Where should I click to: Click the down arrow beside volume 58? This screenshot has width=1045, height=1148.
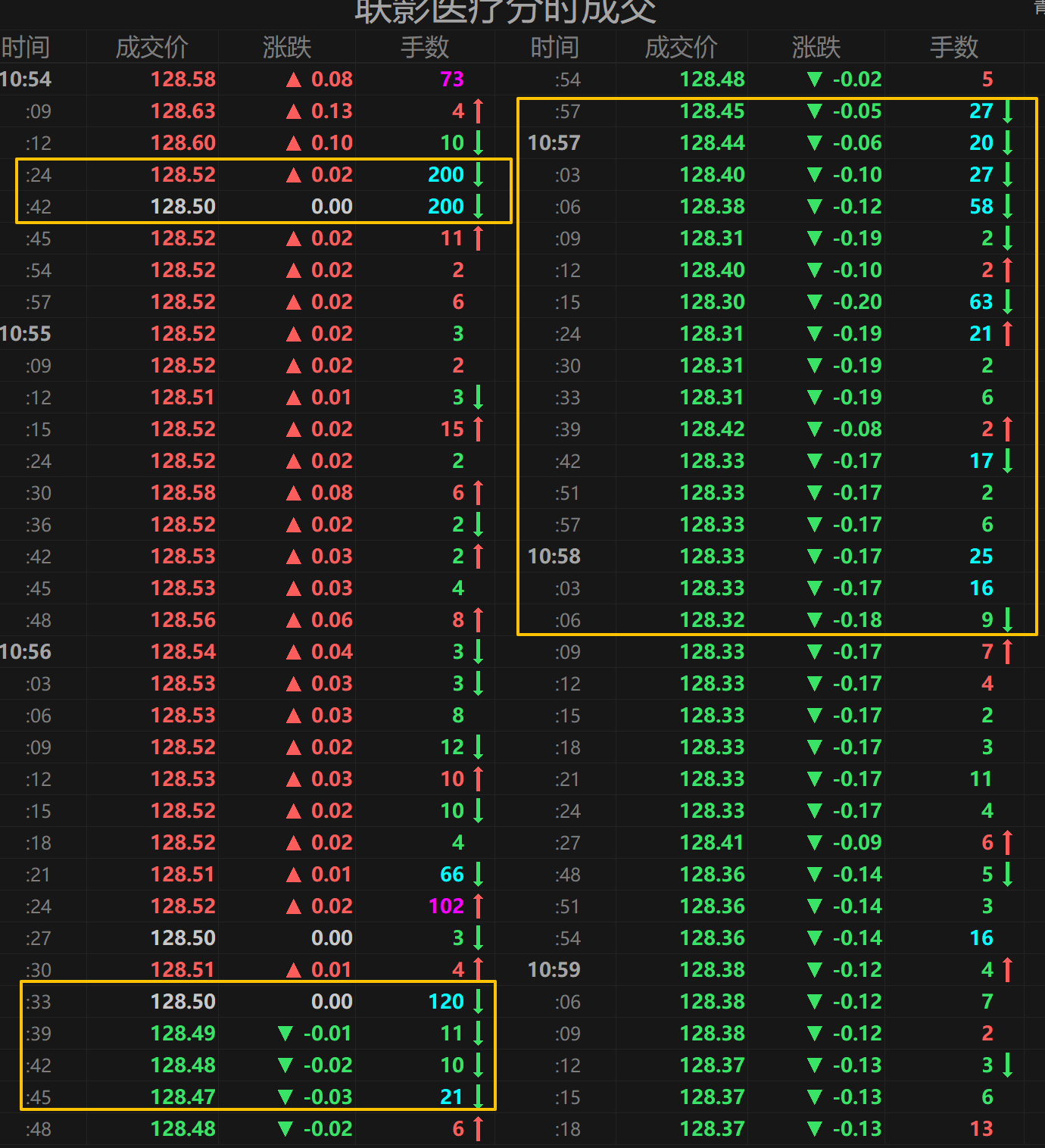point(1007,206)
